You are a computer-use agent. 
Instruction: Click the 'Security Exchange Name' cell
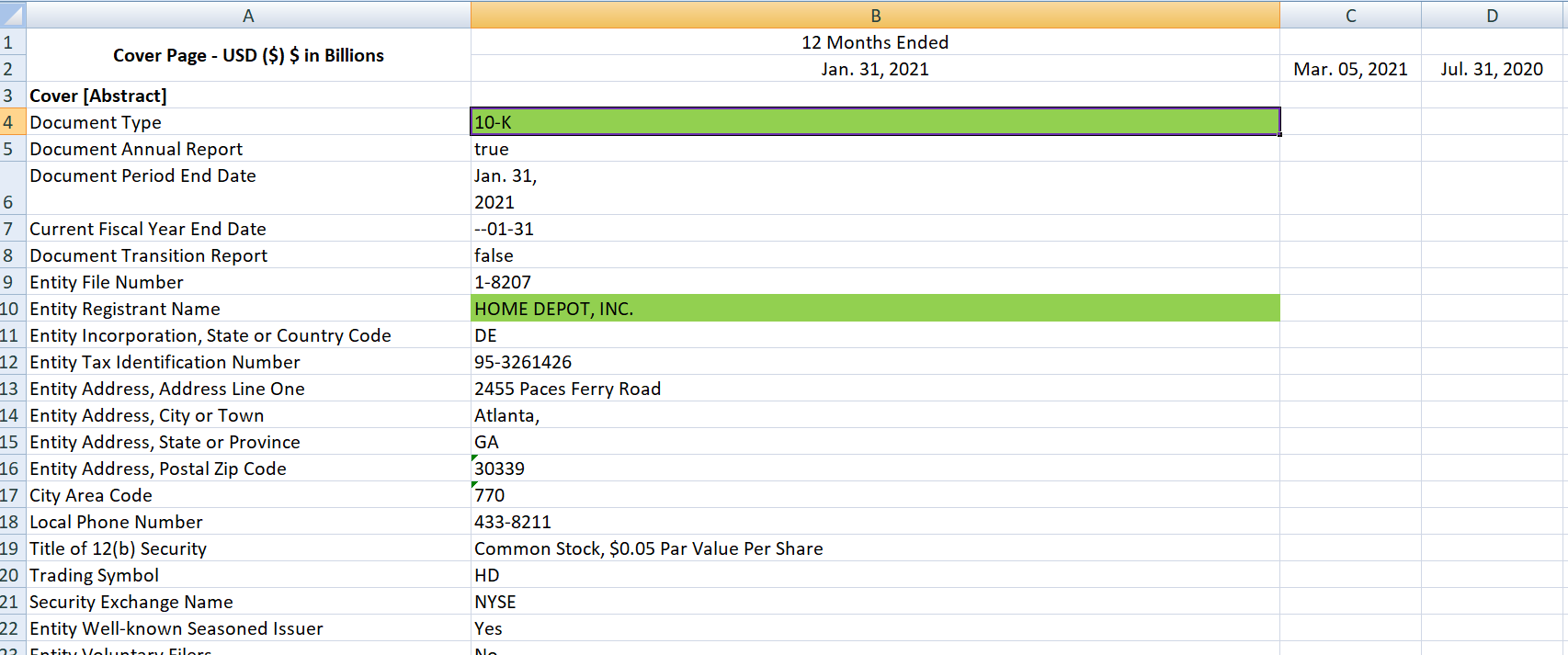pyautogui.click(x=248, y=602)
